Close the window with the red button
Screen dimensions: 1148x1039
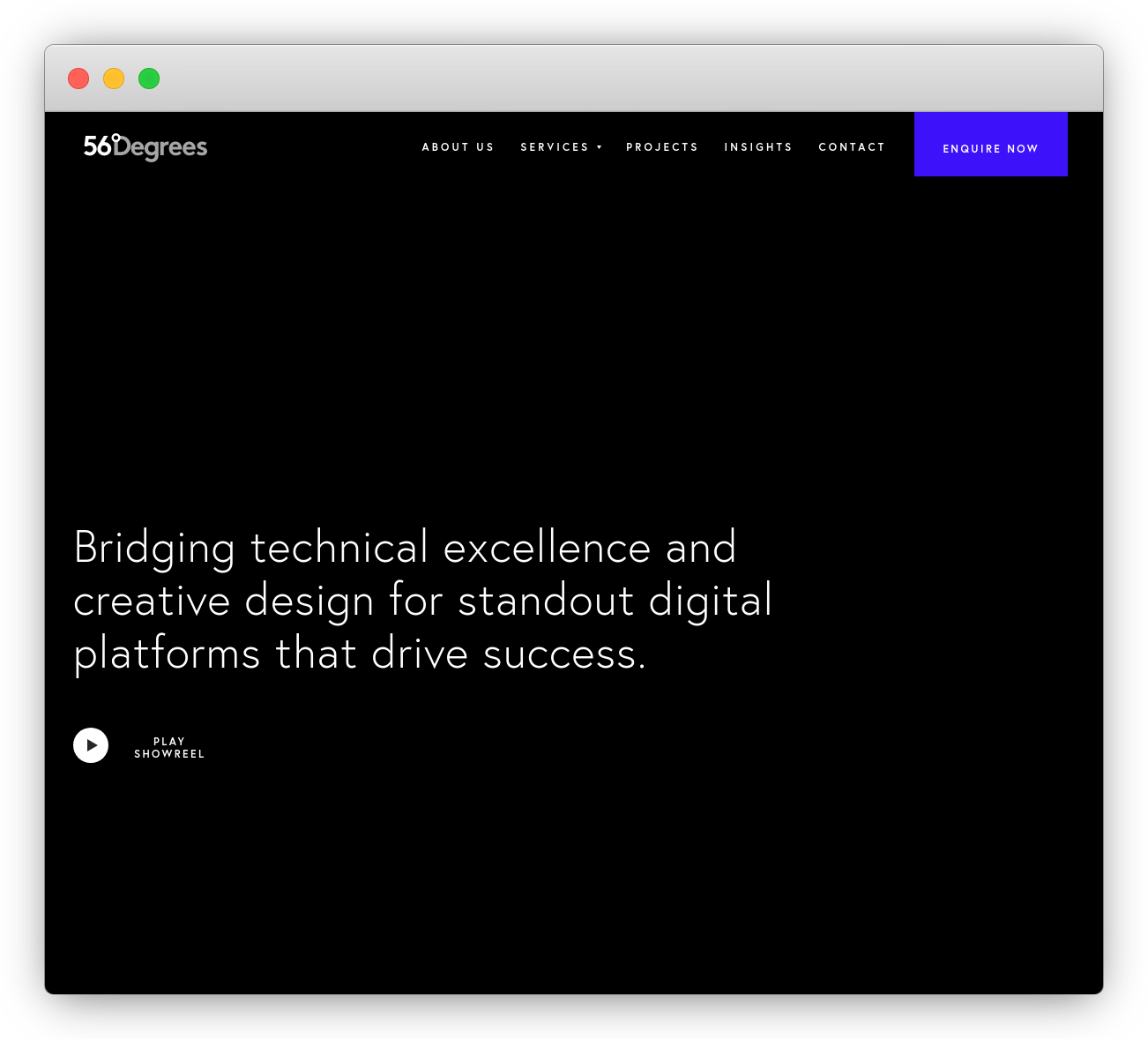[x=78, y=78]
